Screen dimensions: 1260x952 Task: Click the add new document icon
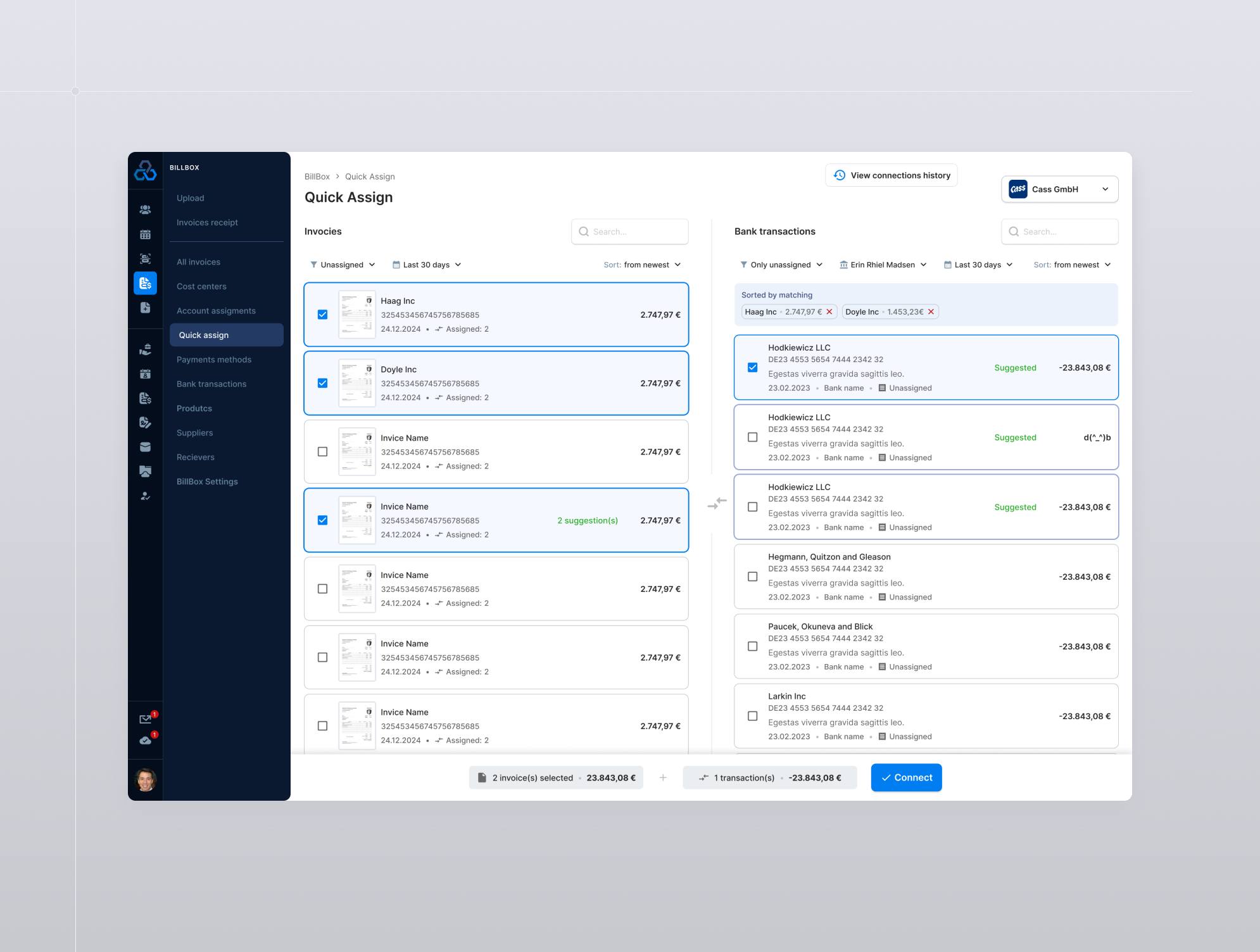pyautogui.click(x=145, y=307)
